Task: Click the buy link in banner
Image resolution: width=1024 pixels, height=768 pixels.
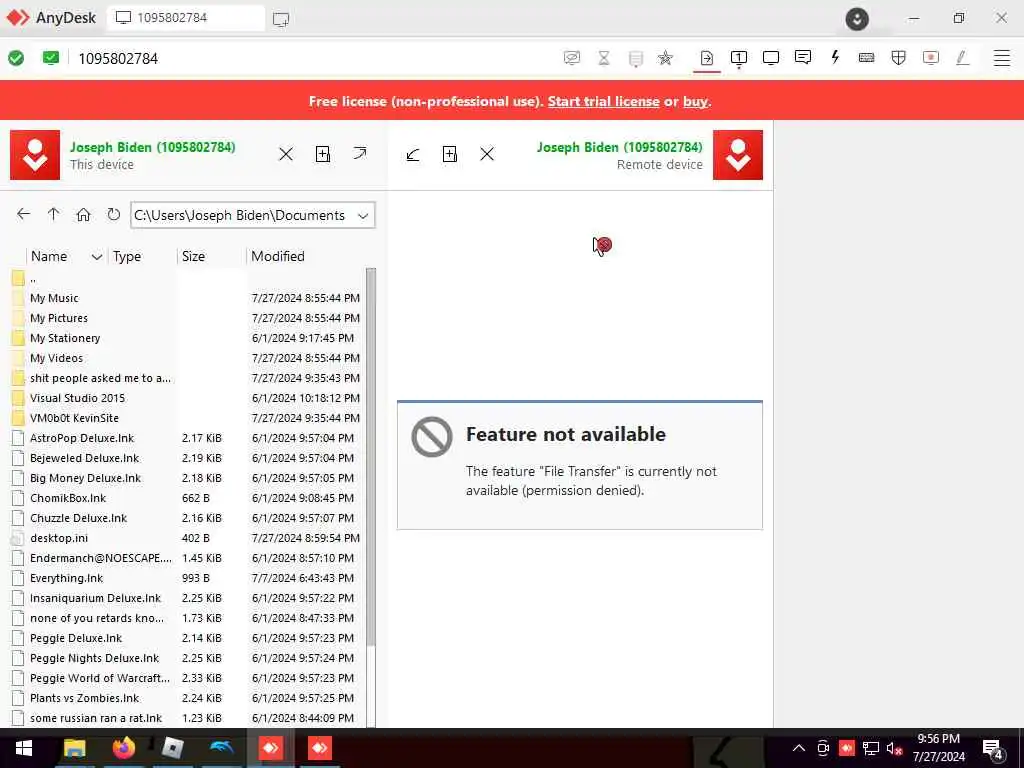Action: point(696,101)
